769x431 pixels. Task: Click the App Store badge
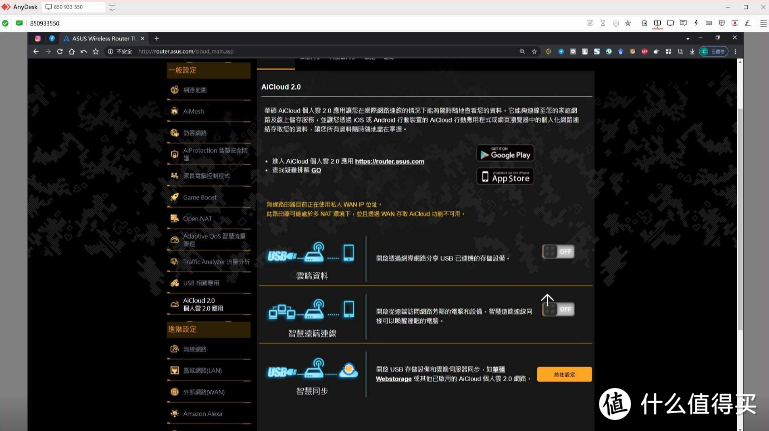pos(505,177)
